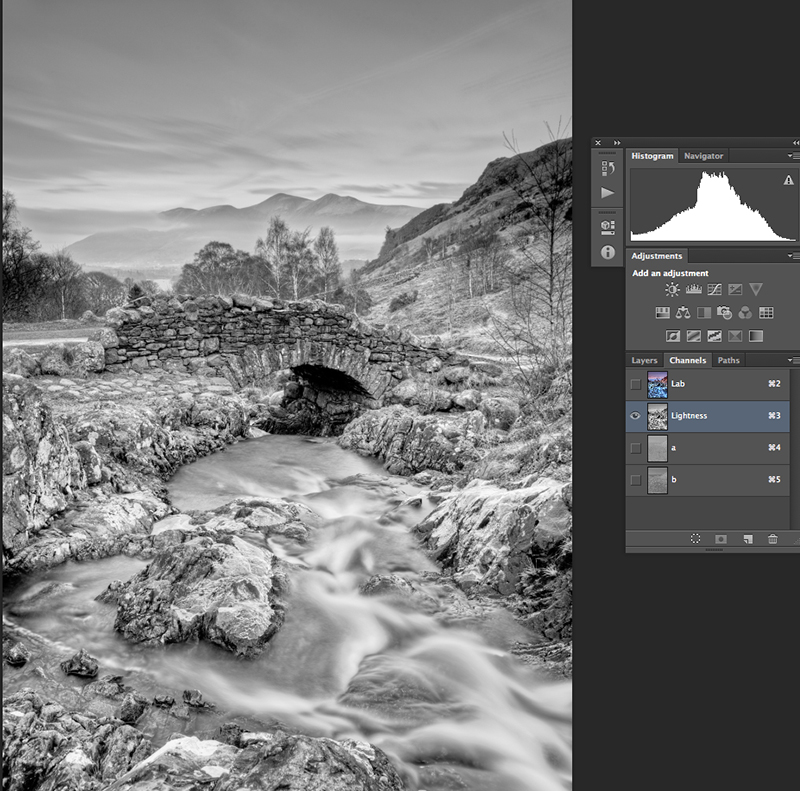Click the a channel thumbnail

click(657, 448)
